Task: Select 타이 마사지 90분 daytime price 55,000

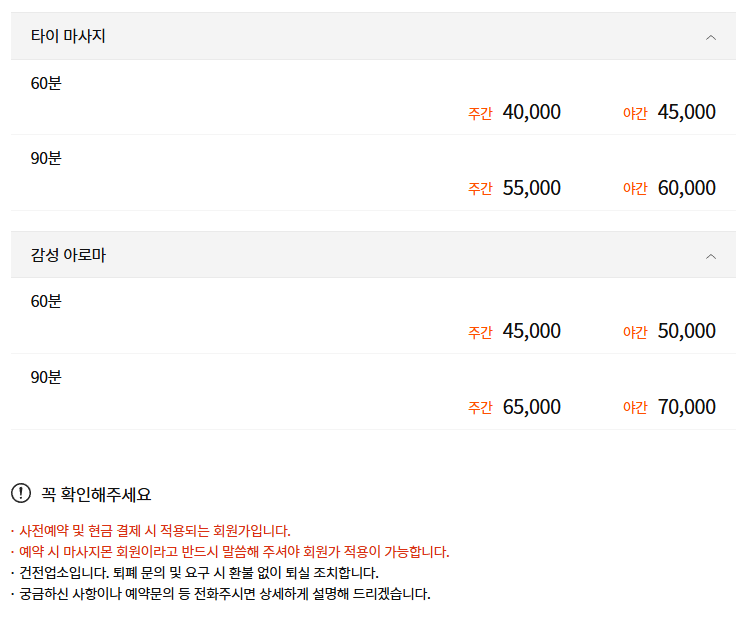Action: click(531, 188)
